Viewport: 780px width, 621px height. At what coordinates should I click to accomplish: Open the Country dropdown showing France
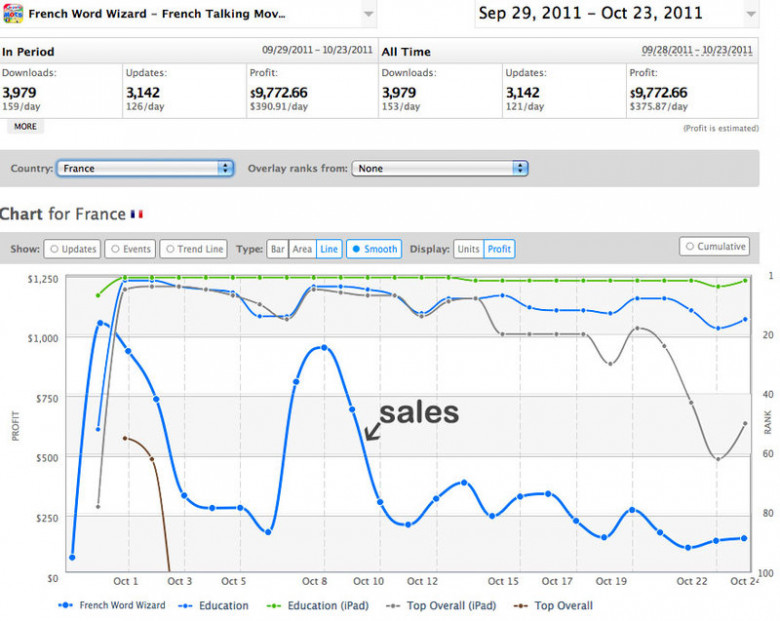click(145, 168)
